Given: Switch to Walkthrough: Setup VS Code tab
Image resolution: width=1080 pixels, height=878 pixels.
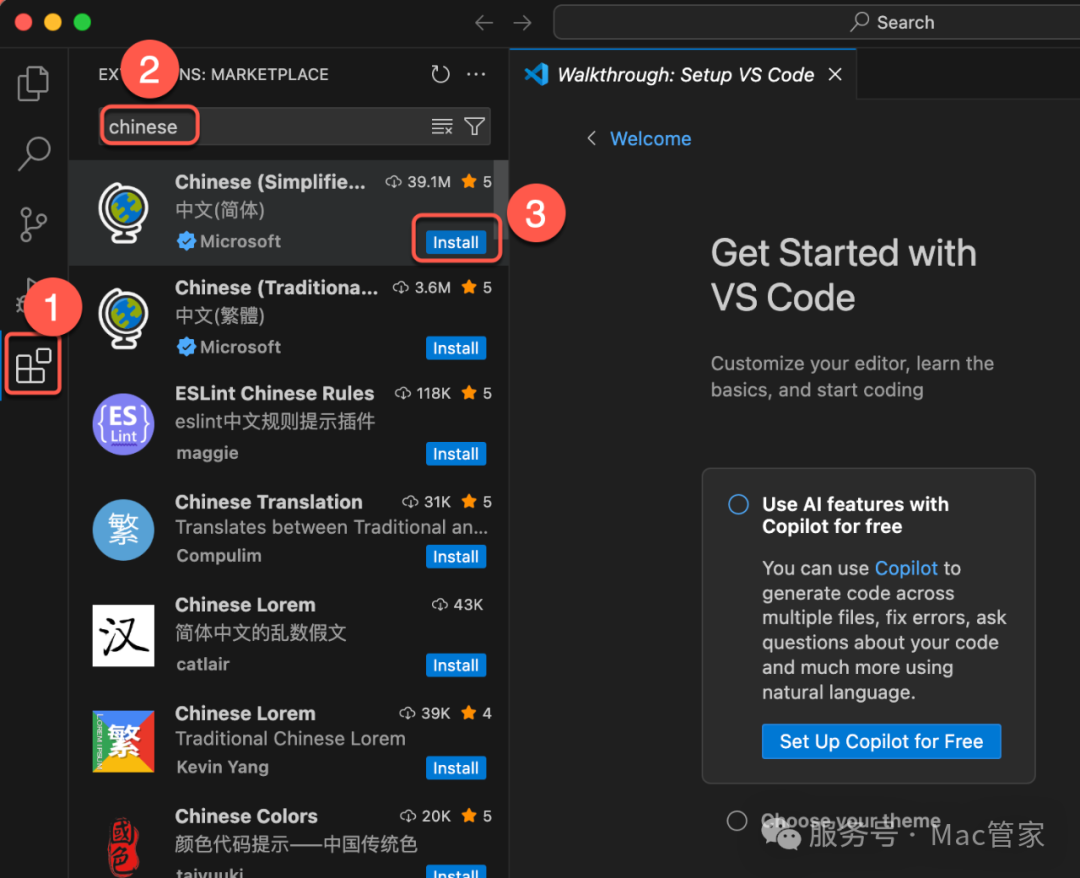Looking at the screenshot, I should click(x=685, y=75).
